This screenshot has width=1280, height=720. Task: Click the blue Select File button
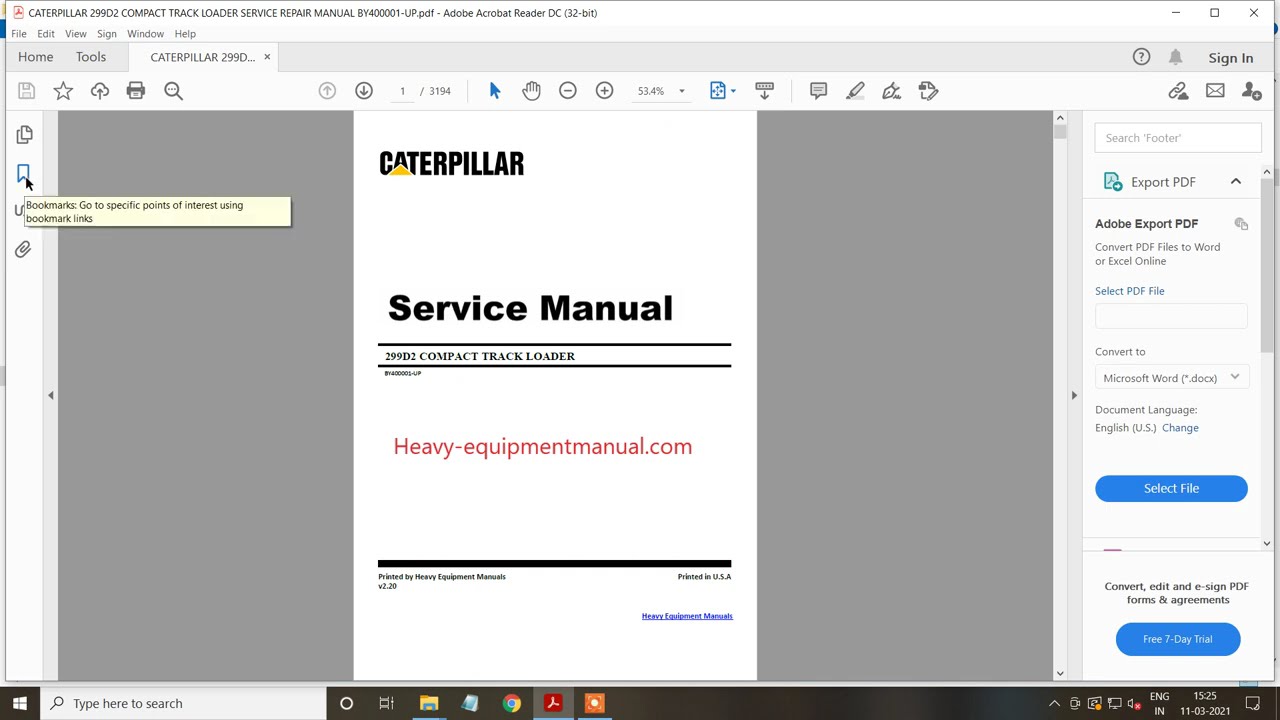1171,488
